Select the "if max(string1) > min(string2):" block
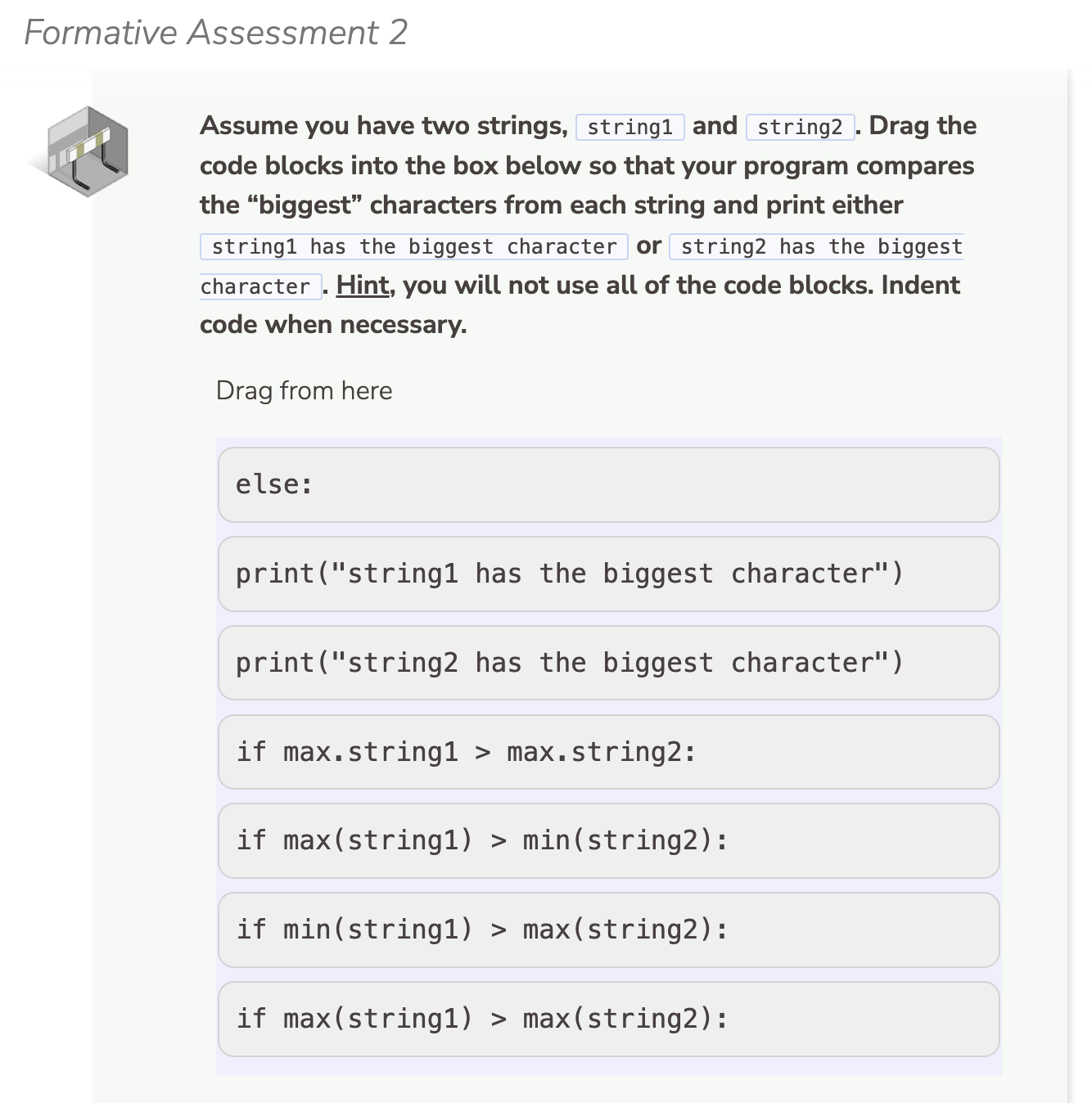Image resolution: width=1092 pixels, height=1103 pixels. 608,840
